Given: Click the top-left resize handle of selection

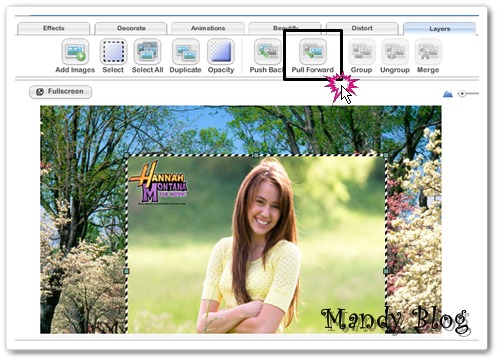Looking at the screenshot, I should [126, 155].
